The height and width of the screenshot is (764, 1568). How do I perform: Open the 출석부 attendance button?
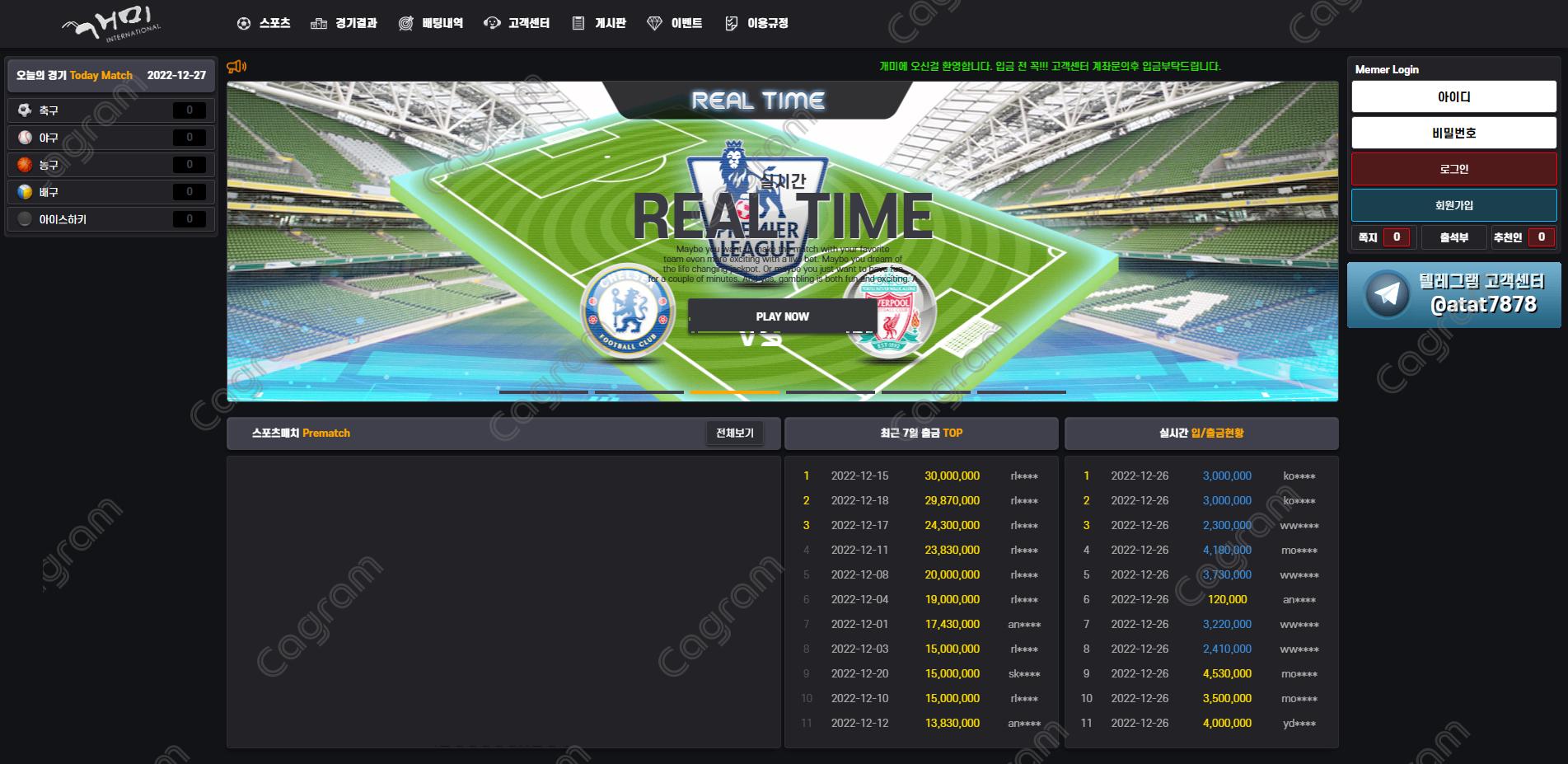pyautogui.click(x=1453, y=237)
